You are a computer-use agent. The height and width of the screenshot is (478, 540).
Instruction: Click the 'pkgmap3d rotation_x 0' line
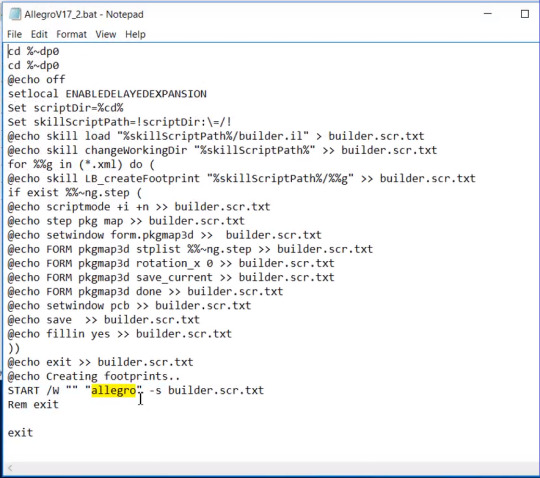(x=171, y=263)
